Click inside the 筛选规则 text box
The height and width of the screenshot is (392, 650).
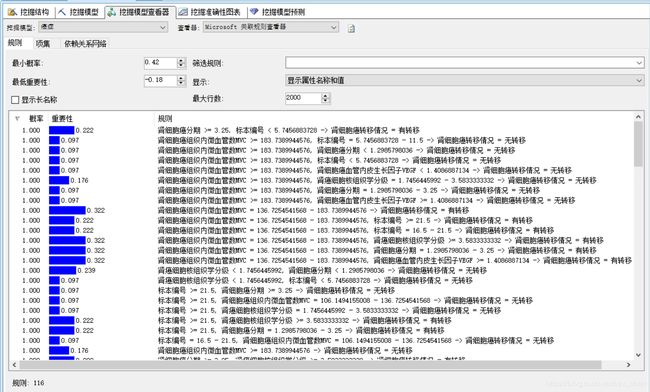point(459,63)
